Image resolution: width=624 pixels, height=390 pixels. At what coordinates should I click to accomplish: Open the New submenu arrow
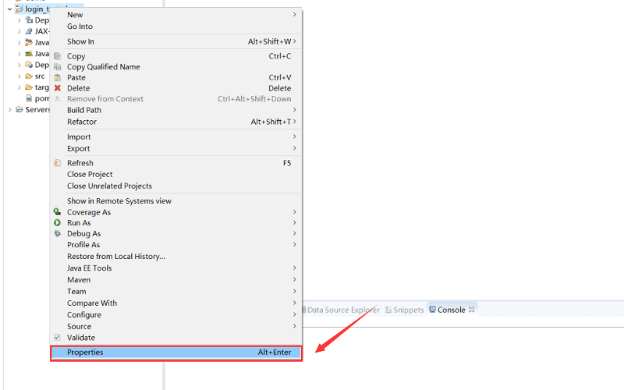pyautogui.click(x=294, y=14)
